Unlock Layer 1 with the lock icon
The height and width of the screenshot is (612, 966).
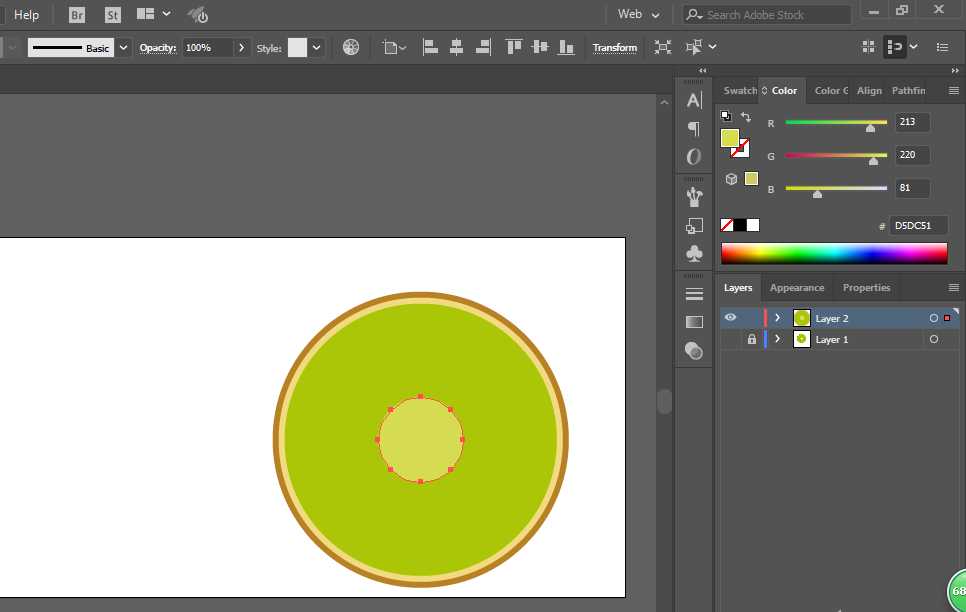pyautogui.click(x=751, y=340)
